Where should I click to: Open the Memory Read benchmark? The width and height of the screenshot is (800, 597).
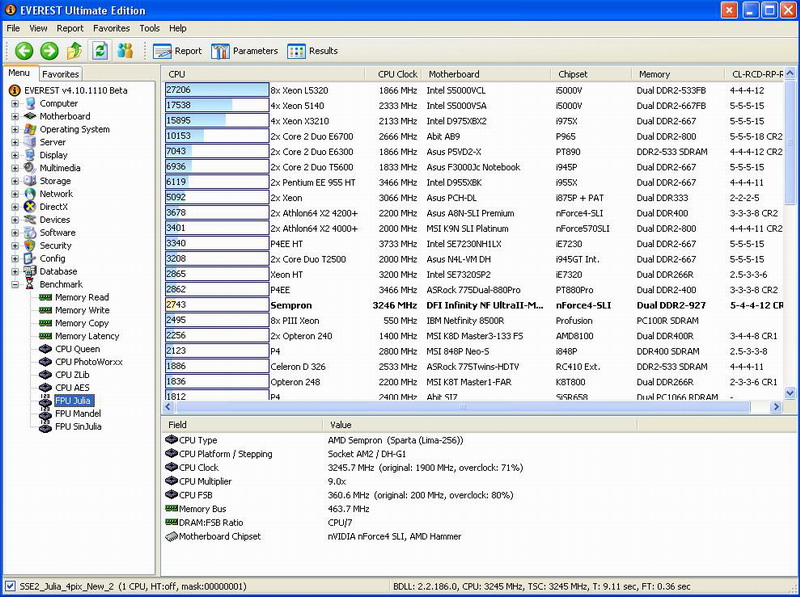coord(82,297)
